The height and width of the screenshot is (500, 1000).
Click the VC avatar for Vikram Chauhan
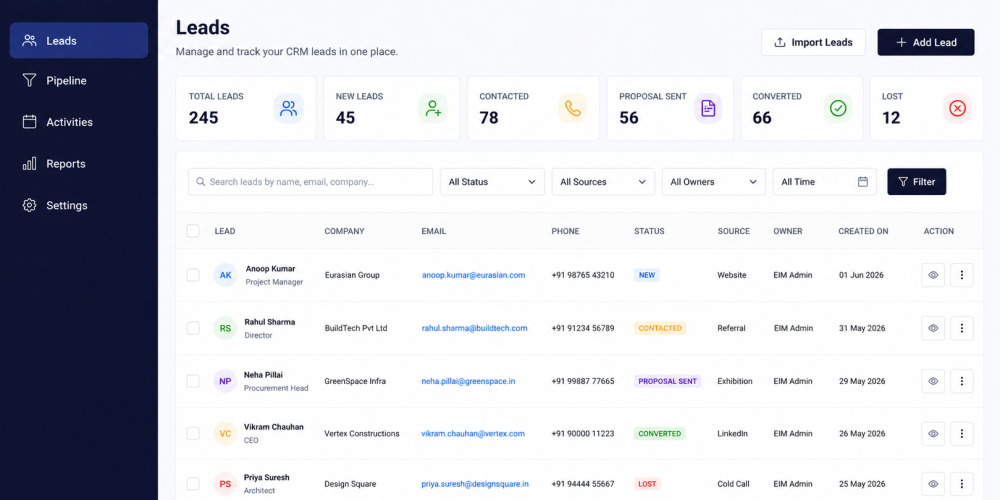point(225,434)
